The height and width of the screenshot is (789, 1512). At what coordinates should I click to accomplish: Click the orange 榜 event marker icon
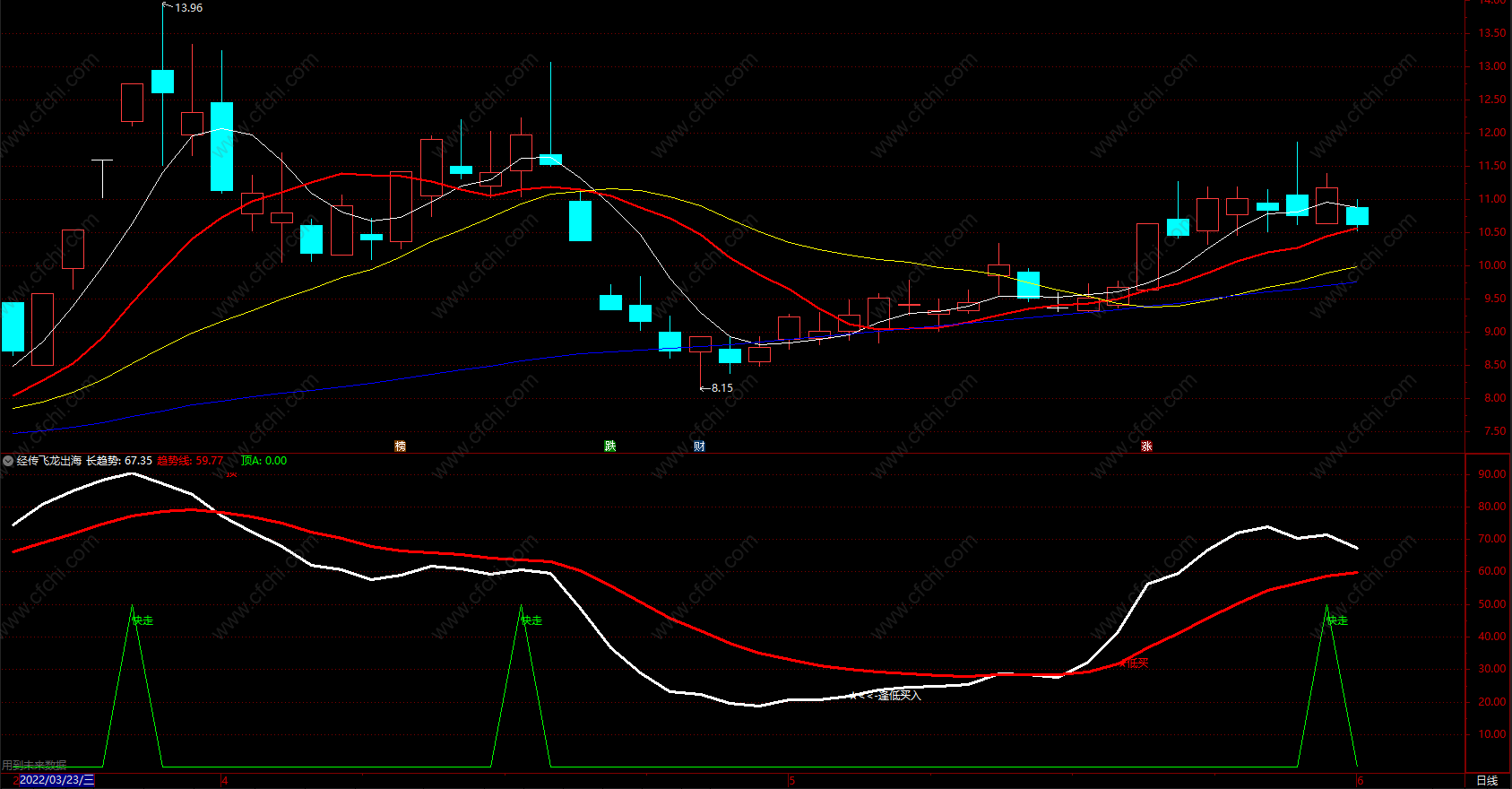click(x=401, y=447)
